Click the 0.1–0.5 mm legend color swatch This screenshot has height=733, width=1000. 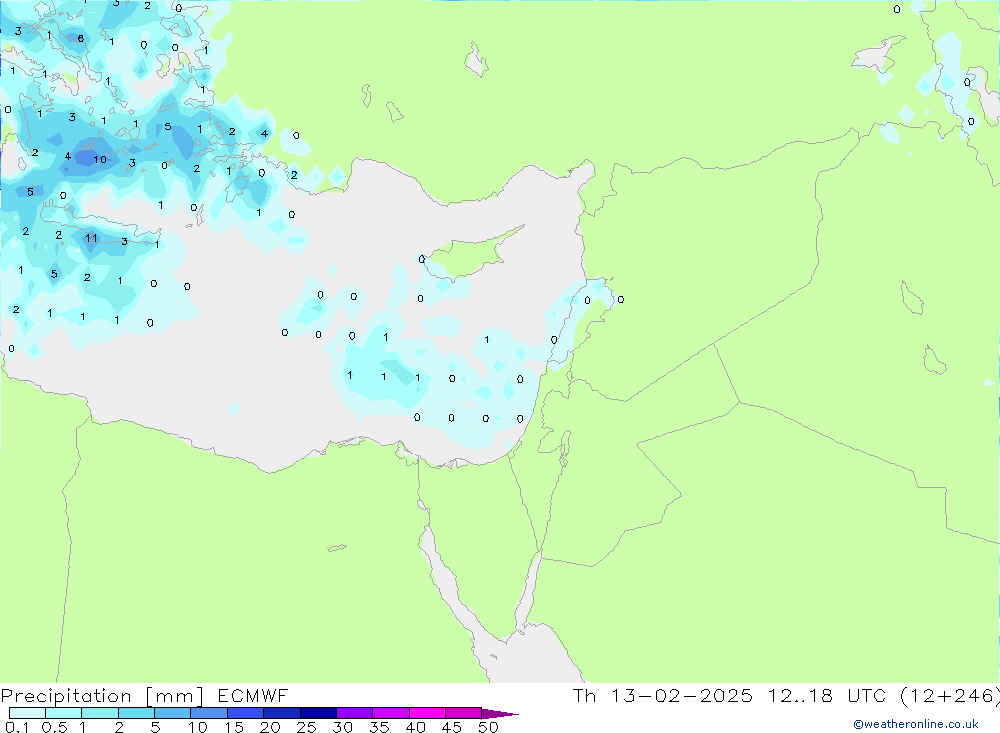pyautogui.click(x=27, y=713)
